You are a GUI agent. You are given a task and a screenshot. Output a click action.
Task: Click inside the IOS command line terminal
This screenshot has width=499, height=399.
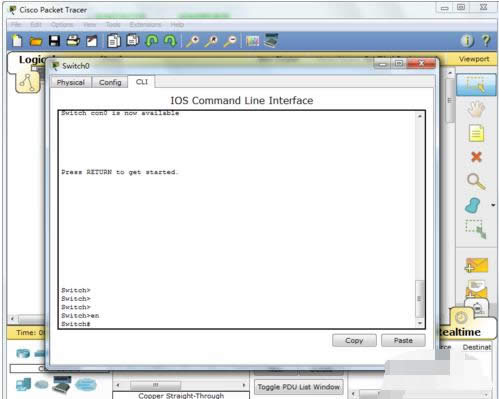[238, 219]
